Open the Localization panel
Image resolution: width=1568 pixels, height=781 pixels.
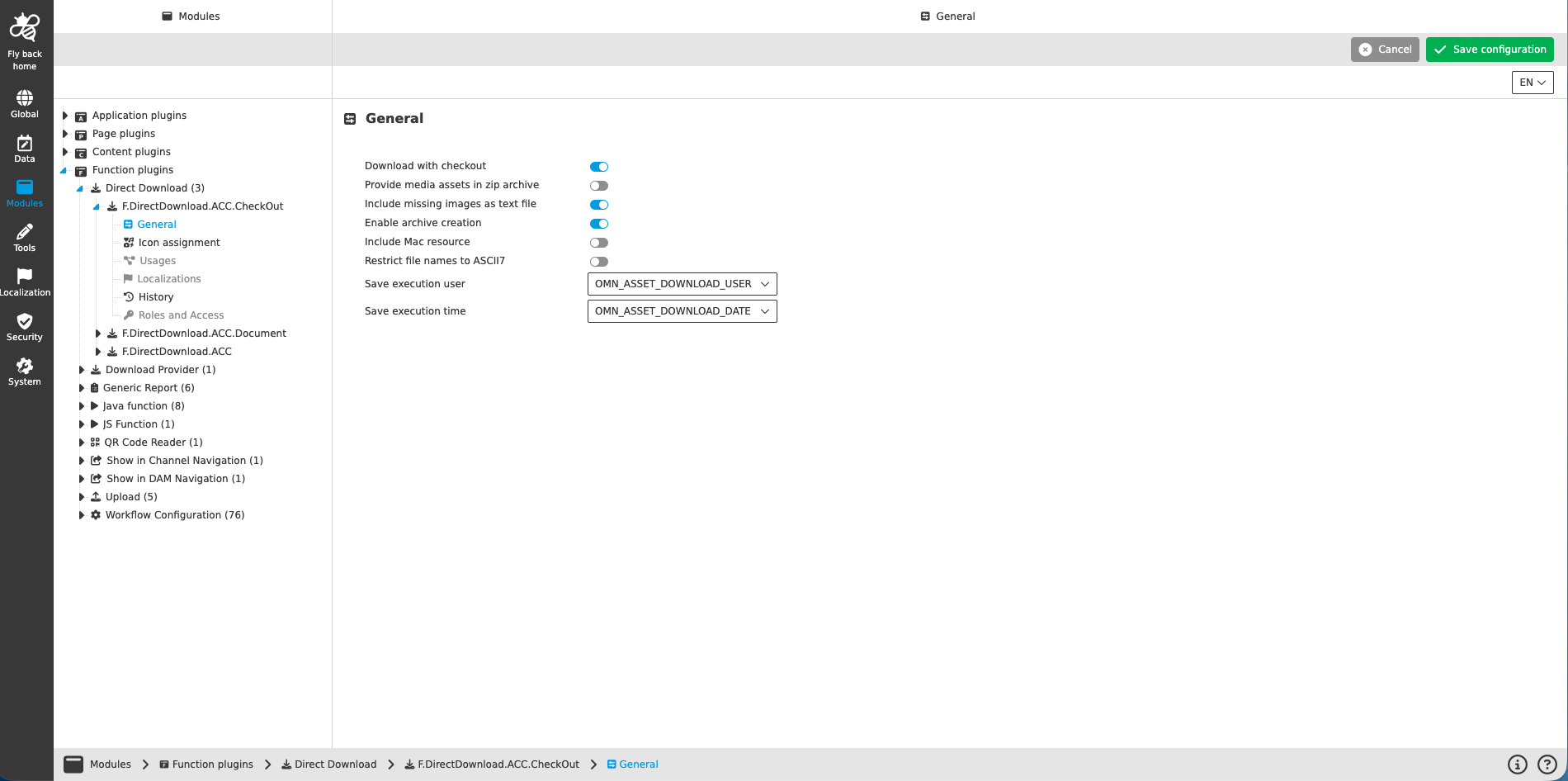(x=26, y=281)
